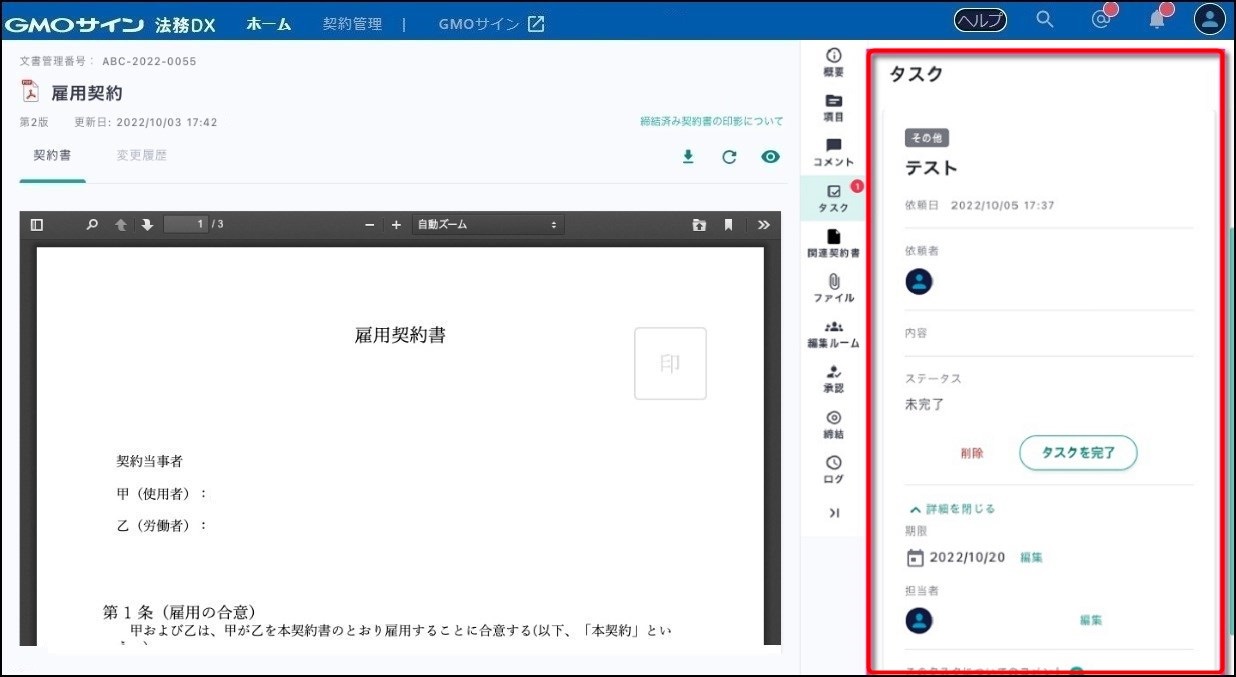Click the search magnifier in the header
Screen dimensions: 1236x677
pyautogui.click(x=1045, y=20)
